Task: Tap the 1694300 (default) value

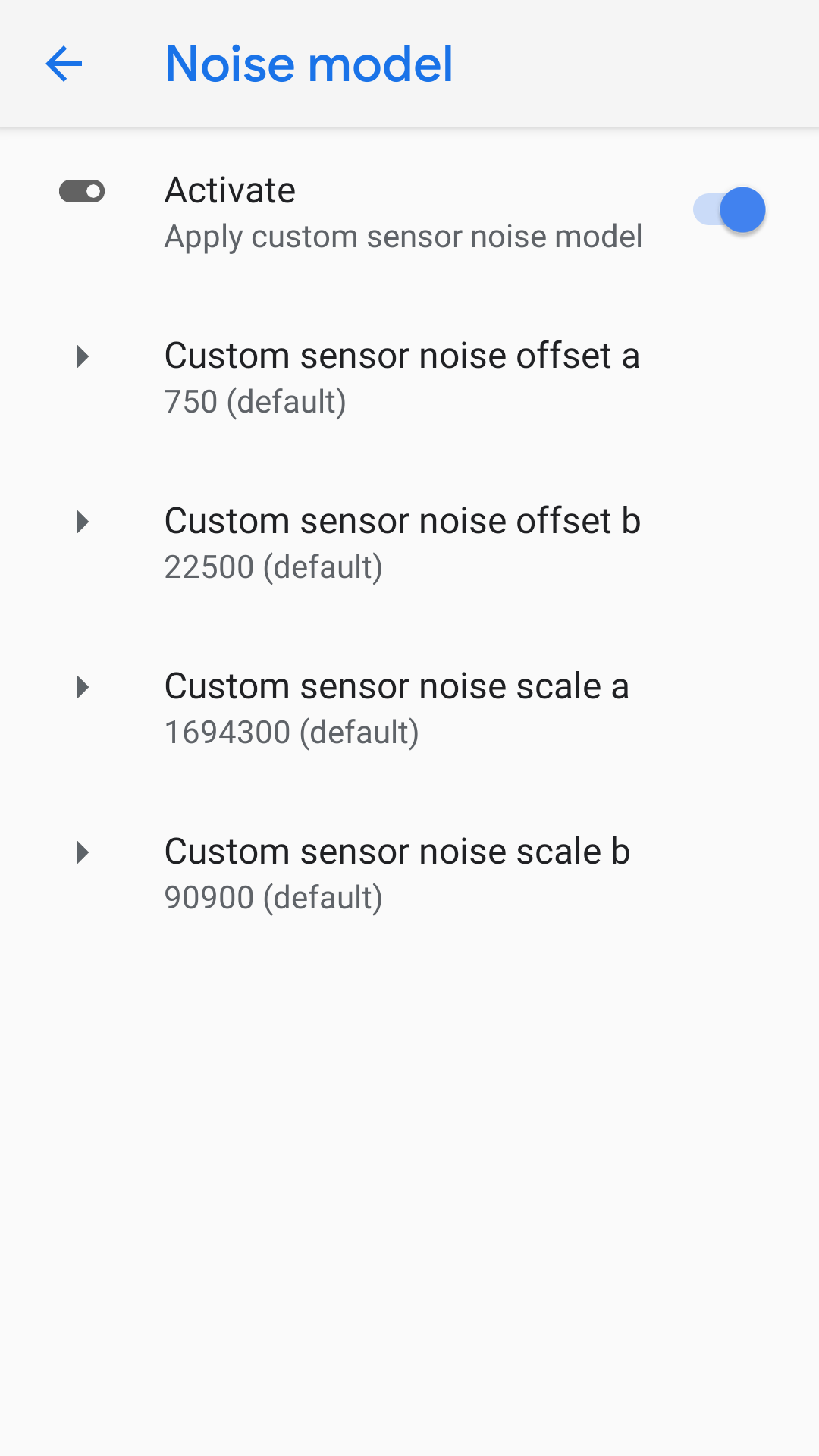Action: pyautogui.click(x=291, y=733)
